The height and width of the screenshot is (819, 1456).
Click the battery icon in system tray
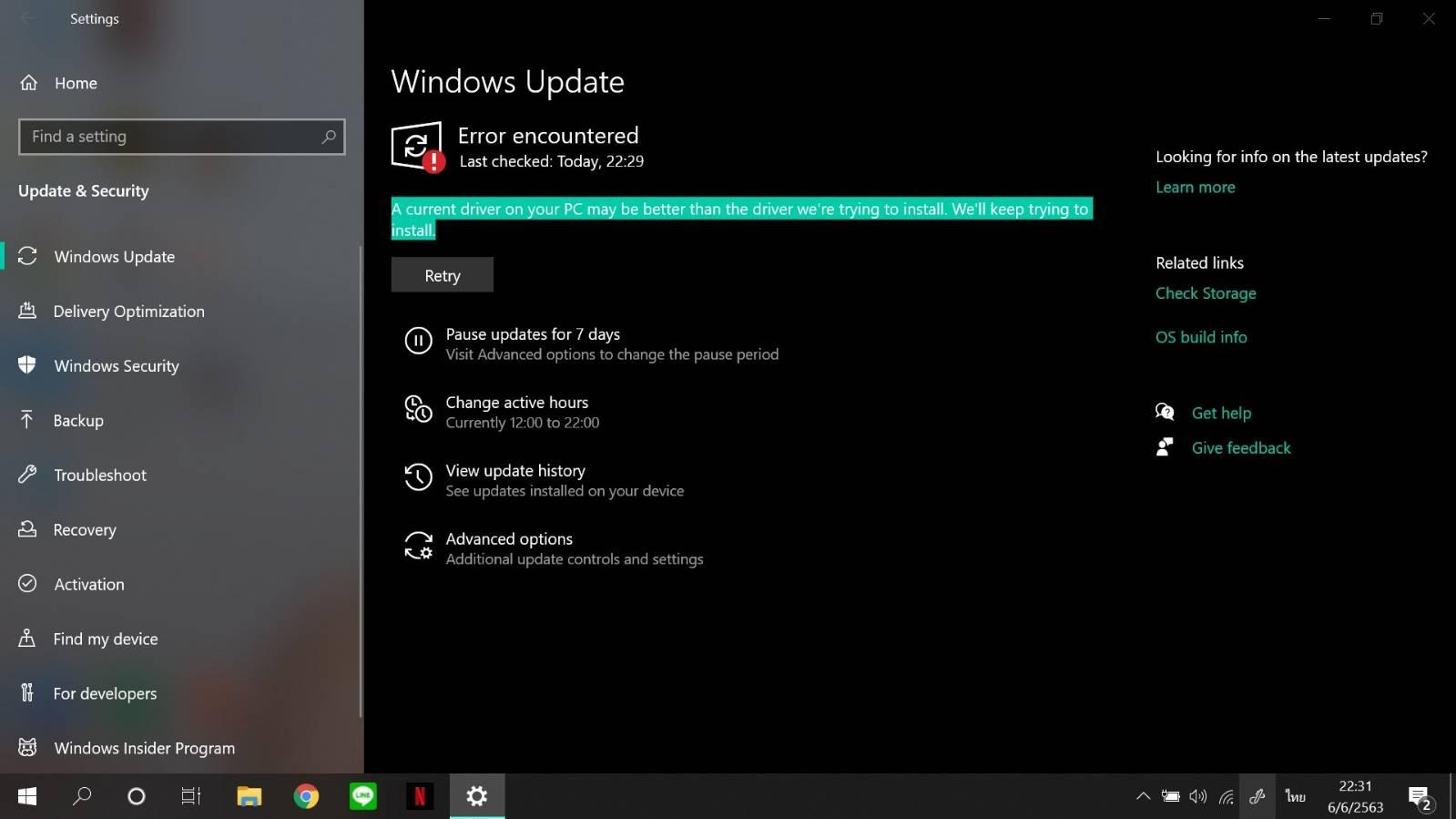click(1171, 797)
